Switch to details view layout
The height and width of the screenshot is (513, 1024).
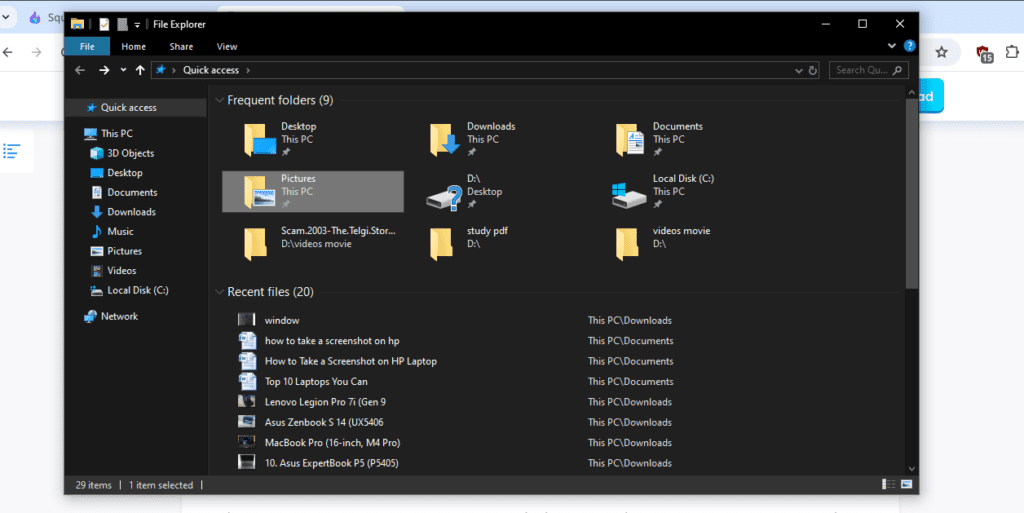889,485
